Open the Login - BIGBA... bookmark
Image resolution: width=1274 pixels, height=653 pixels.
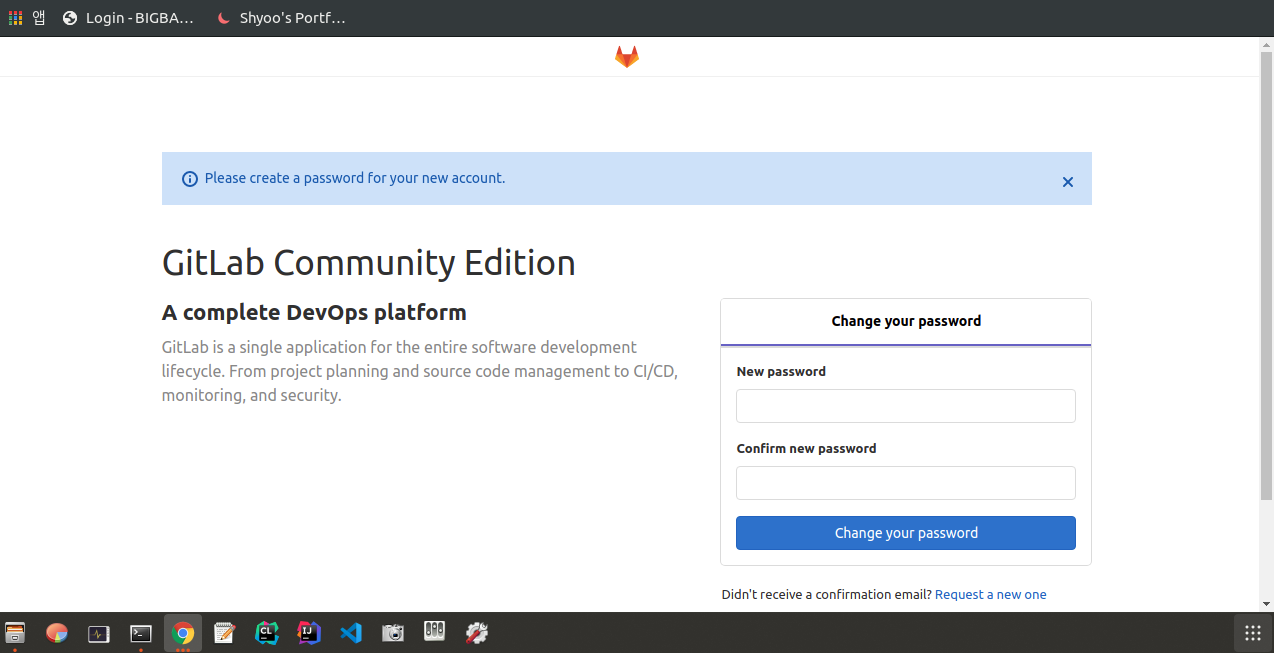(128, 18)
